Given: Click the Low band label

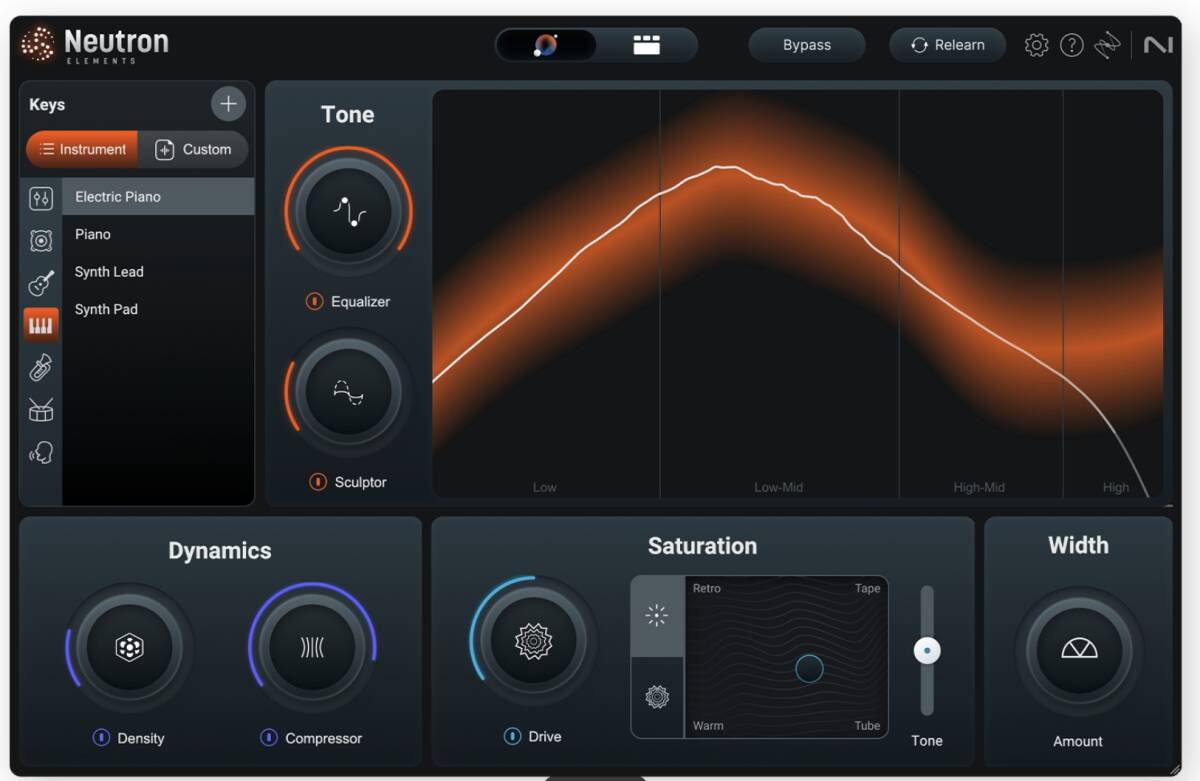Looking at the screenshot, I should 545,487.
